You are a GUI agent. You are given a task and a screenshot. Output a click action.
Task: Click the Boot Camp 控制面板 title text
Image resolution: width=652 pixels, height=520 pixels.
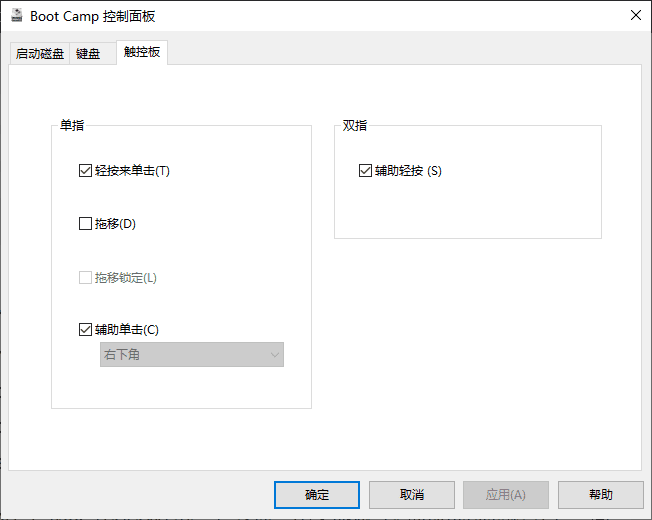coord(93,16)
